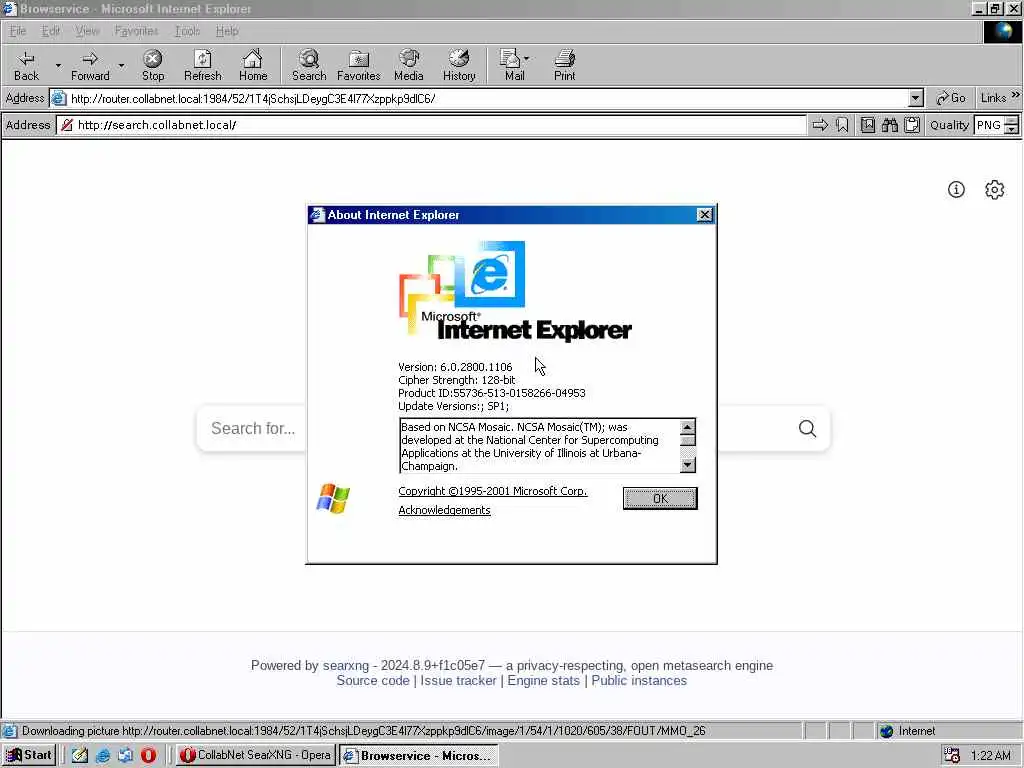This screenshot has height=768, width=1024.
Task: Open the Help menu
Action: pyautogui.click(x=227, y=31)
